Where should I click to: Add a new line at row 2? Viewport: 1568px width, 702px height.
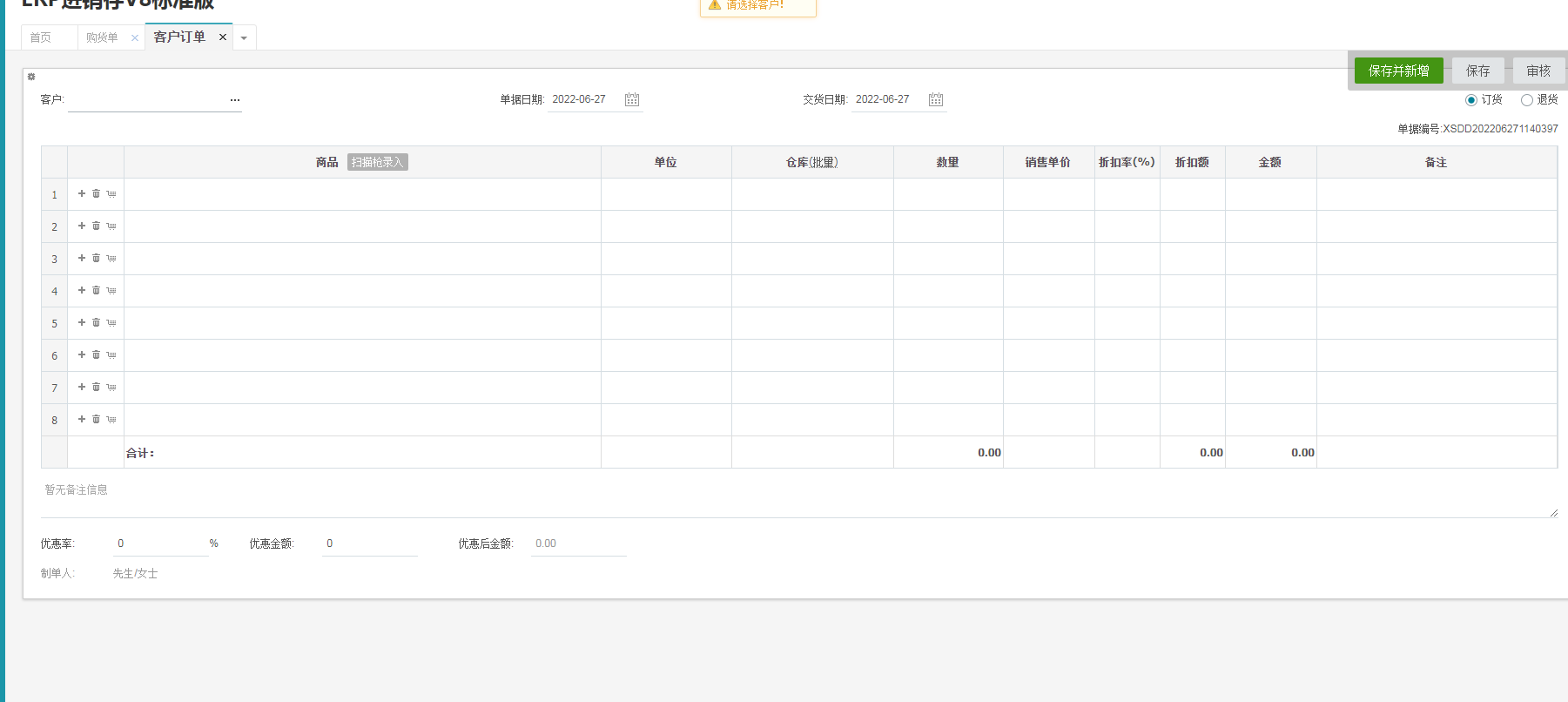(82, 226)
